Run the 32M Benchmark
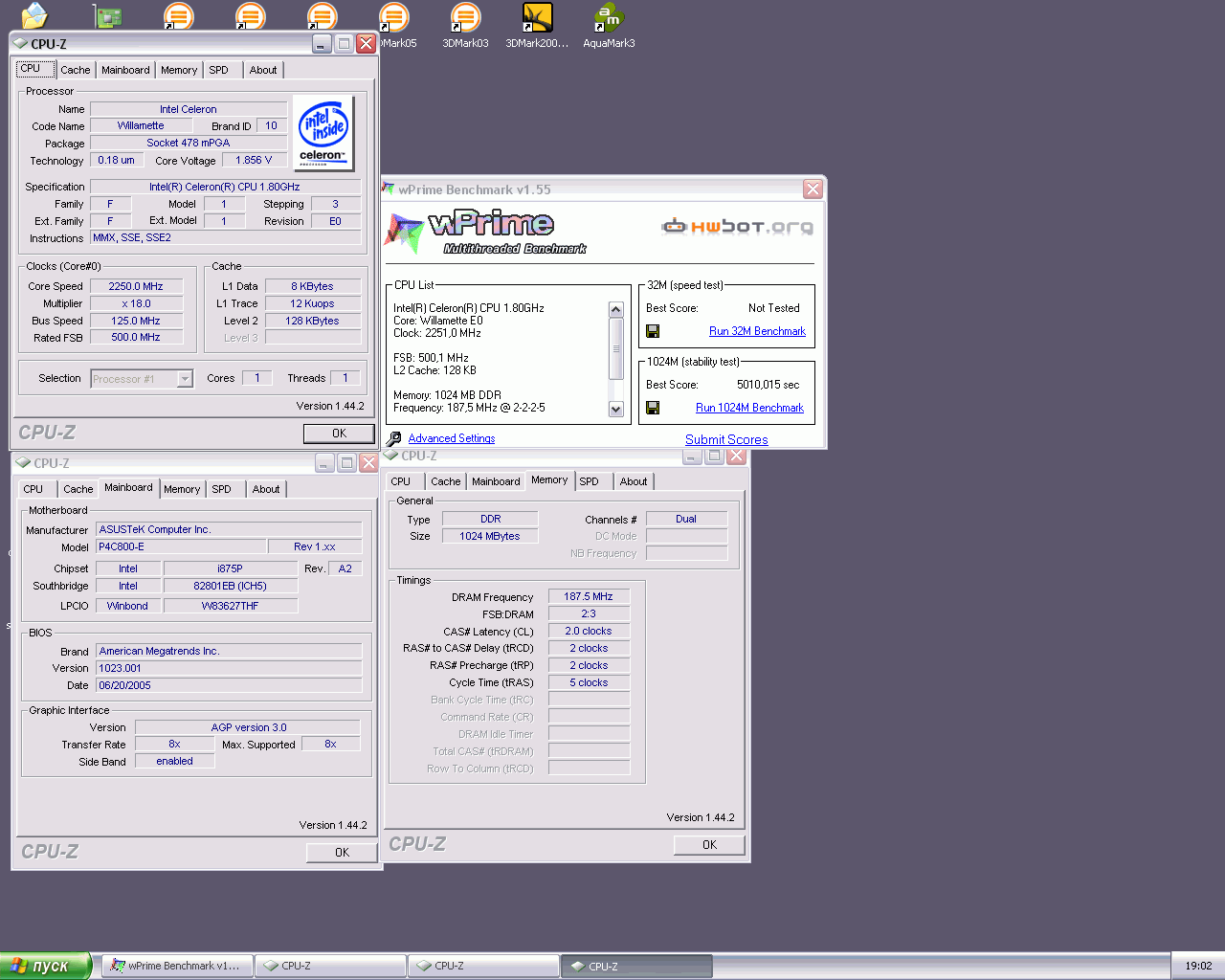Screen dimensions: 1225x980 pyautogui.click(x=757, y=331)
